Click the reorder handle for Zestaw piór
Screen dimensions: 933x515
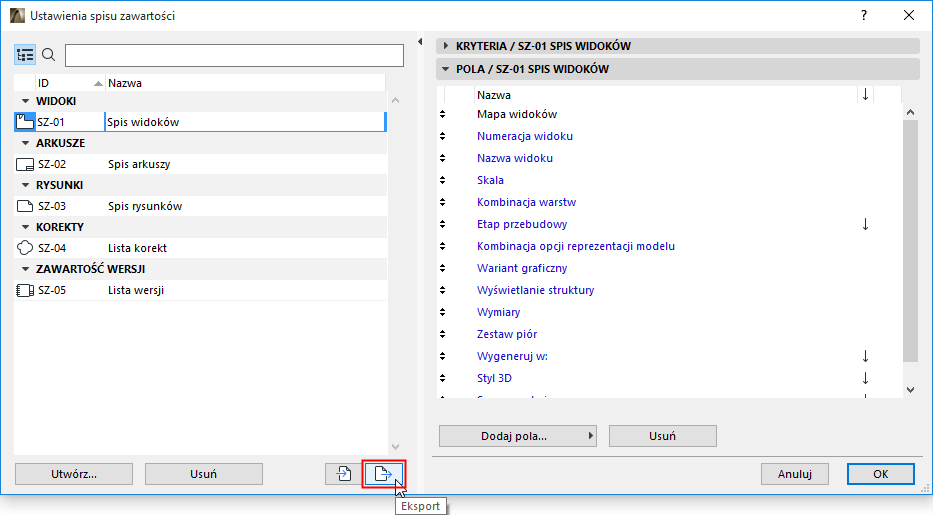coord(442,334)
